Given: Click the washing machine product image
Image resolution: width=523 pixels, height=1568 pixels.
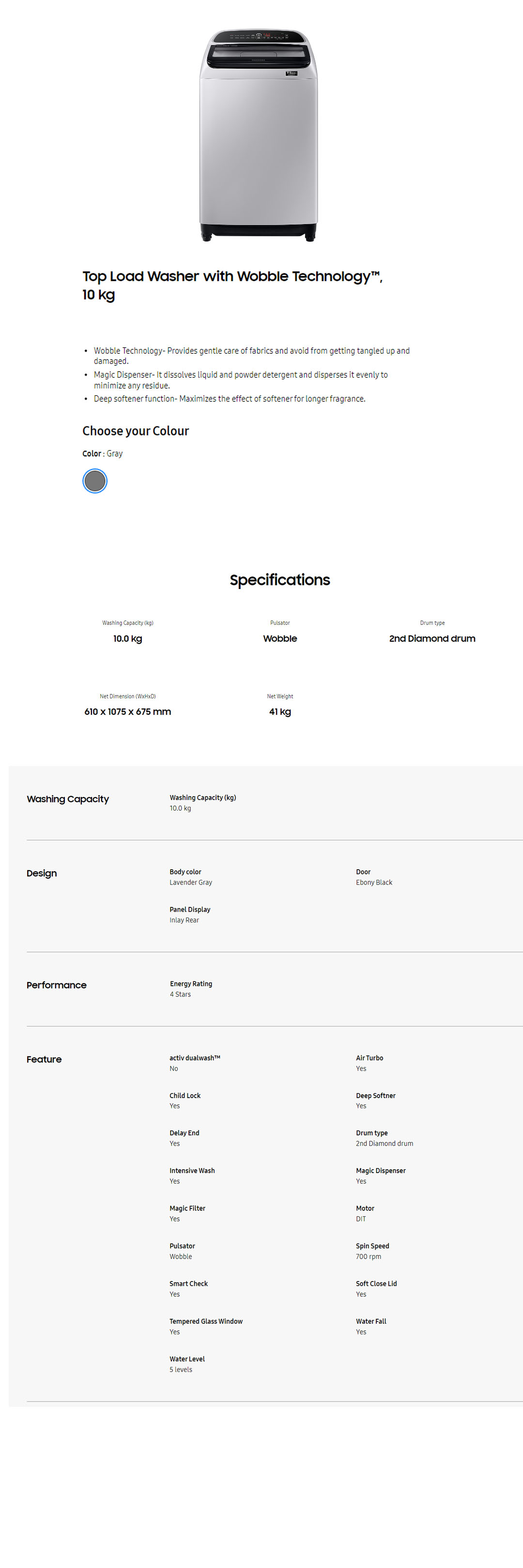Looking at the screenshot, I should pos(258,135).
